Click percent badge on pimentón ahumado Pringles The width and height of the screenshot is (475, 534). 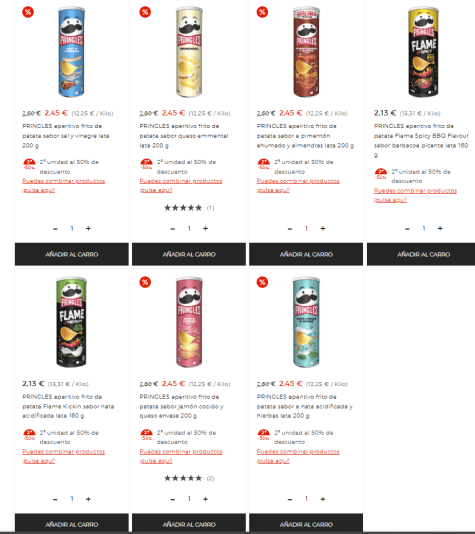pyautogui.click(x=262, y=12)
